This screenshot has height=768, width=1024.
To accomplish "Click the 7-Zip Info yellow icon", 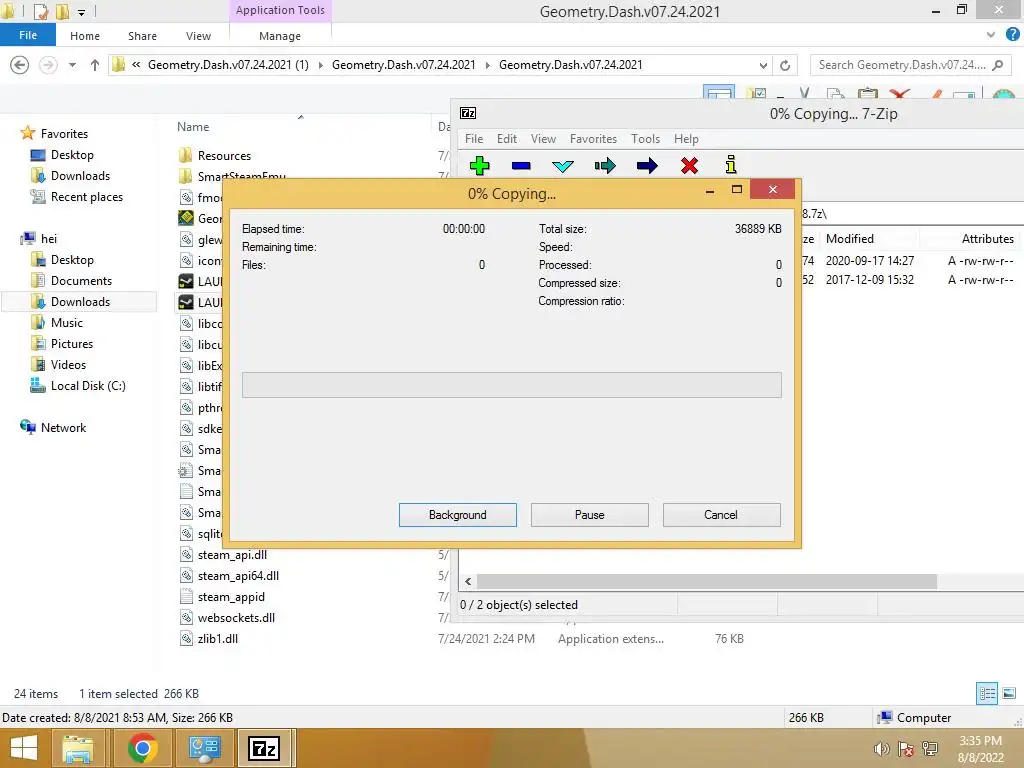I will (731, 165).
